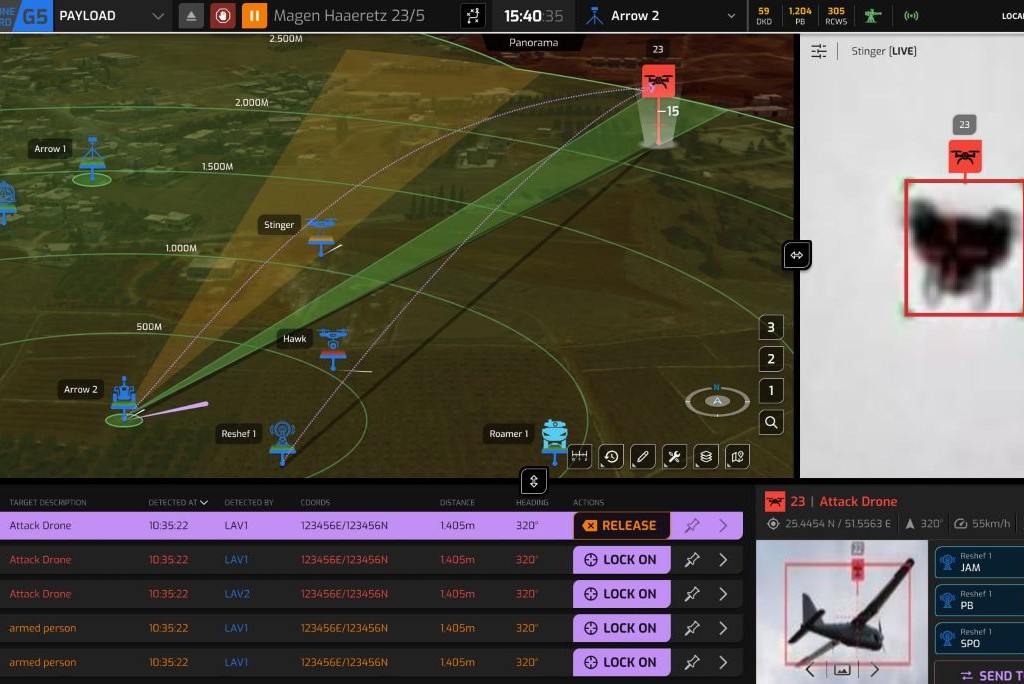The image size is (1024, 684).
Task: Select the drawing pencil tool
Action: click(642, 457)
